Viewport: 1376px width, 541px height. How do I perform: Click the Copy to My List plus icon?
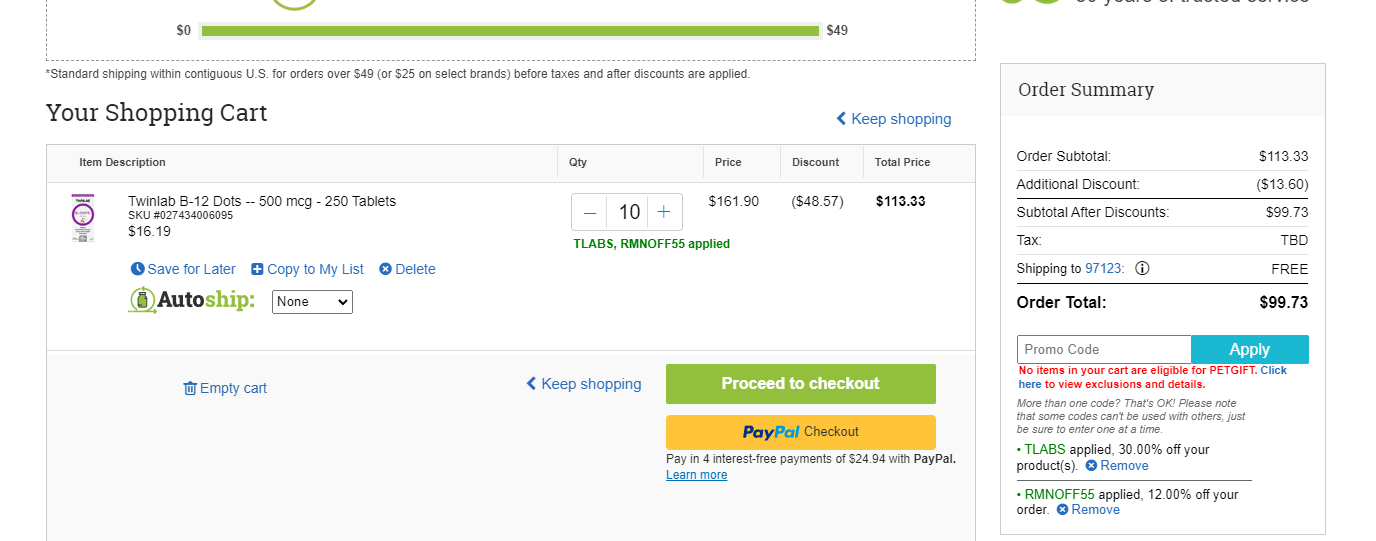pyautogui.click(x=257, y=269)
